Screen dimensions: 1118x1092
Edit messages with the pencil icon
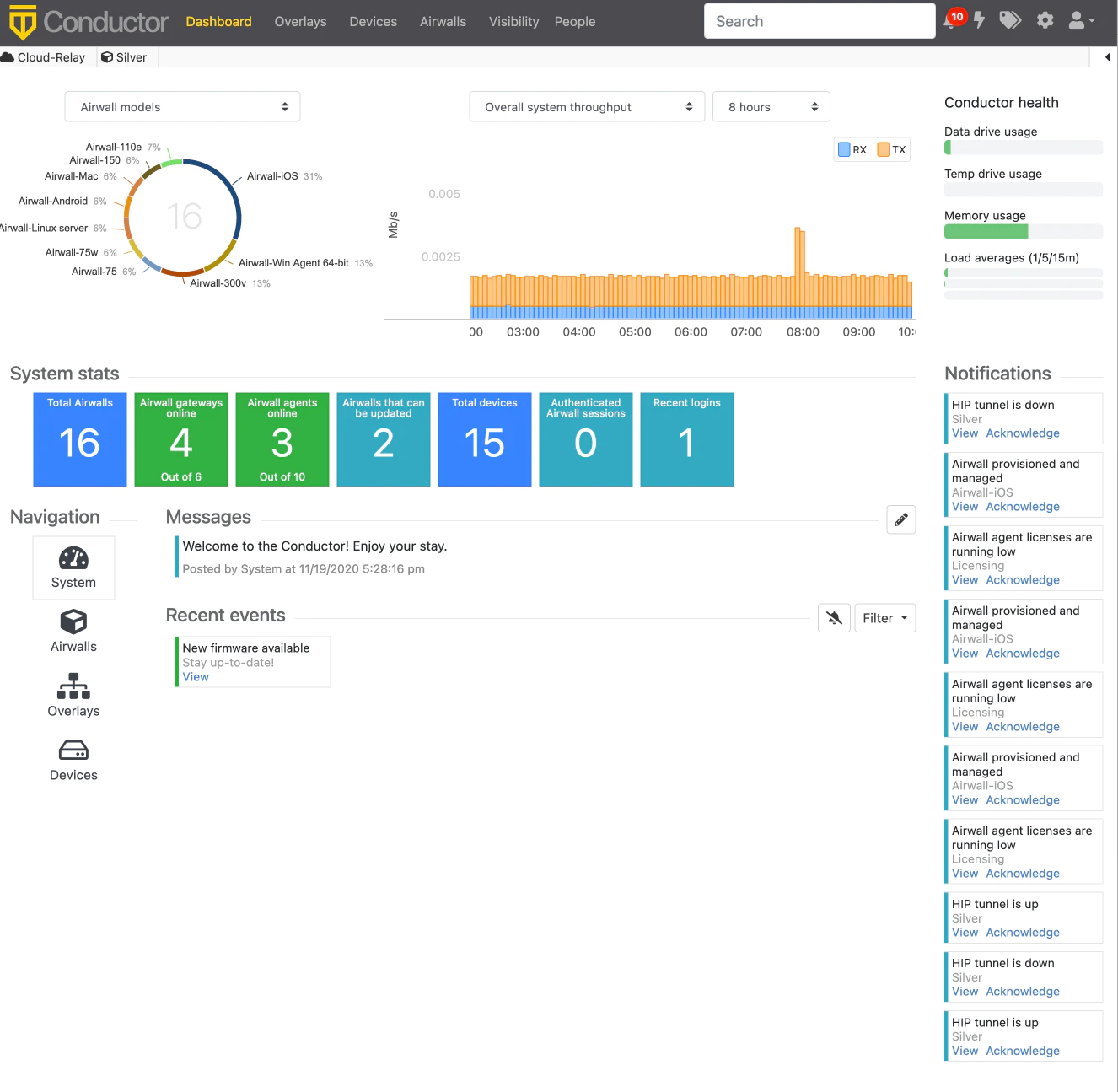(901, 519)
